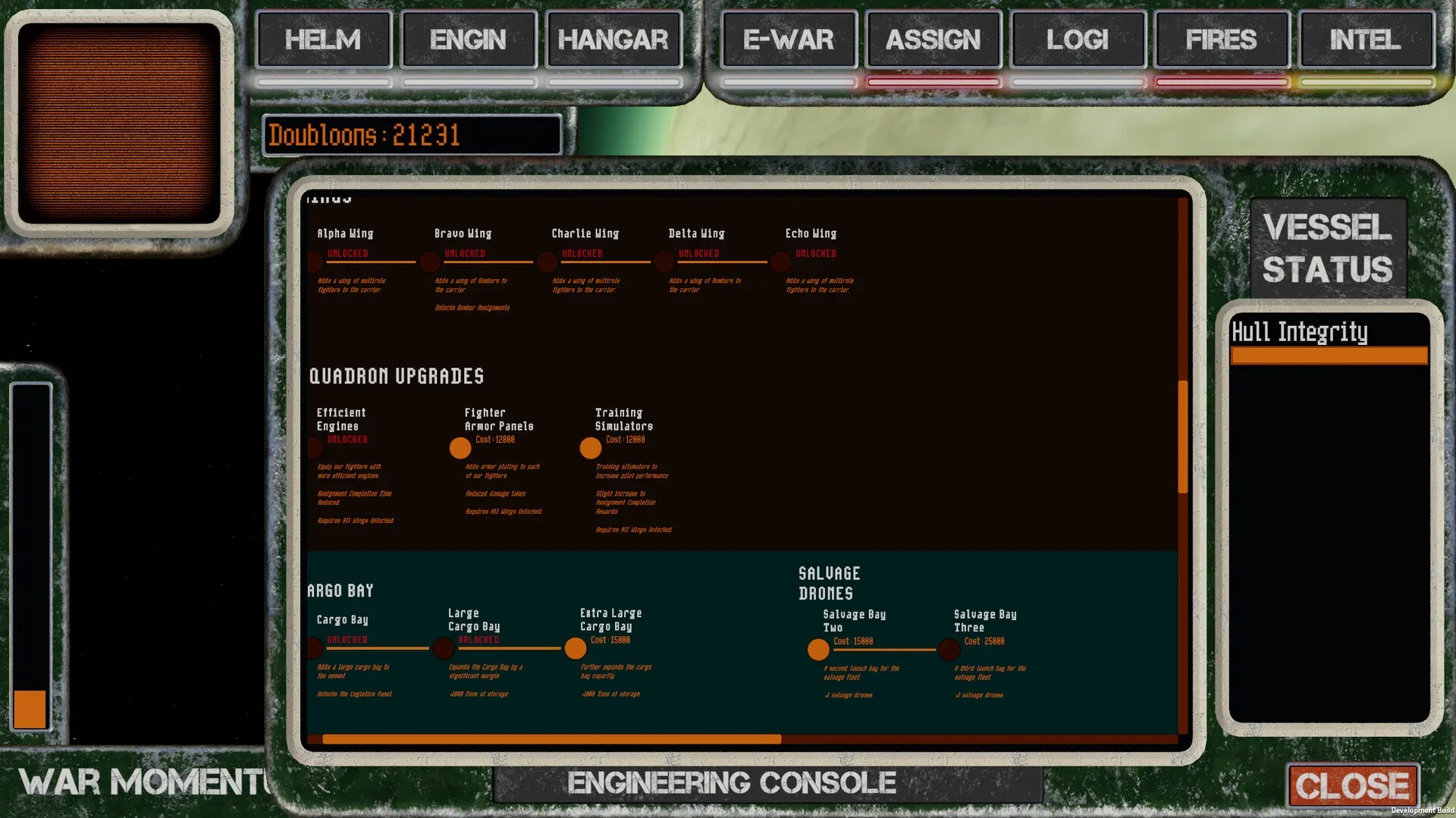Select the Large Cargo Bay node
Screen dimensions: 1456x818
[x=444, y=649]
